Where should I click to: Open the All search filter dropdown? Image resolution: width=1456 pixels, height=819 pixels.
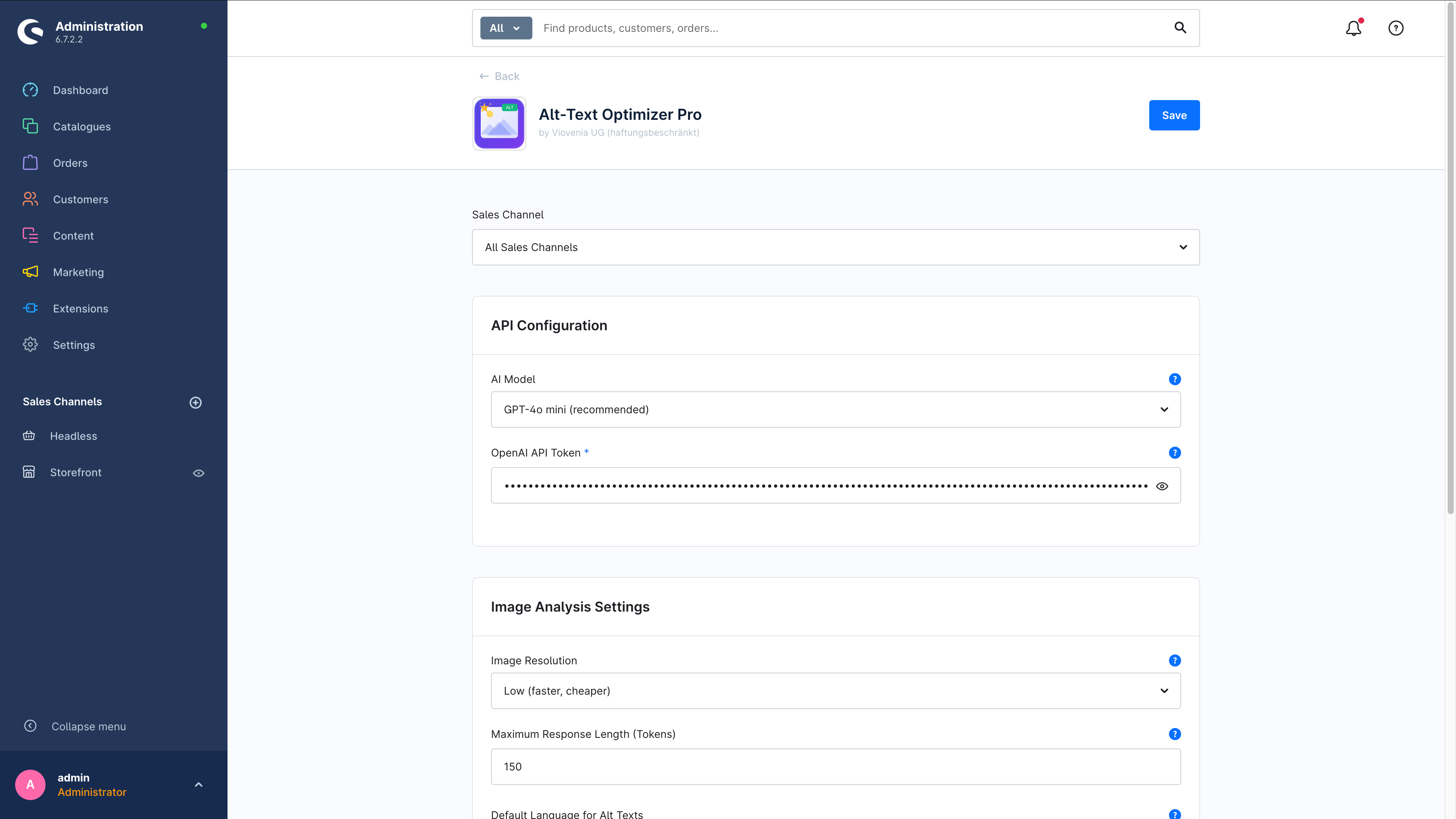point(505,28)
